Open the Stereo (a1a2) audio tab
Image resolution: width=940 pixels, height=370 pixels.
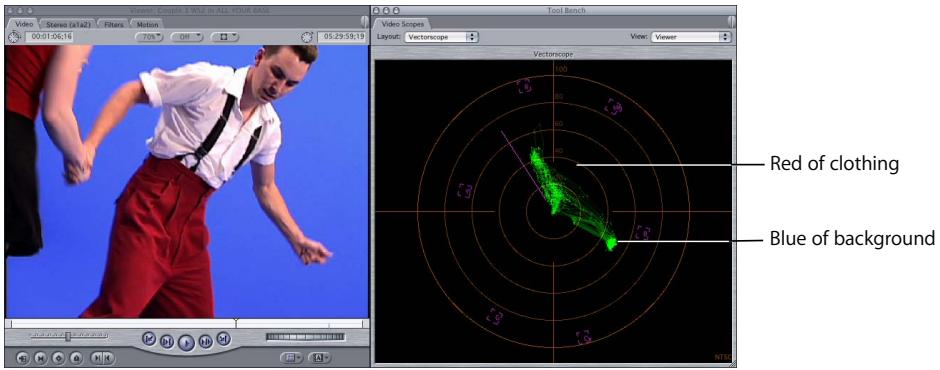(67, 25)
